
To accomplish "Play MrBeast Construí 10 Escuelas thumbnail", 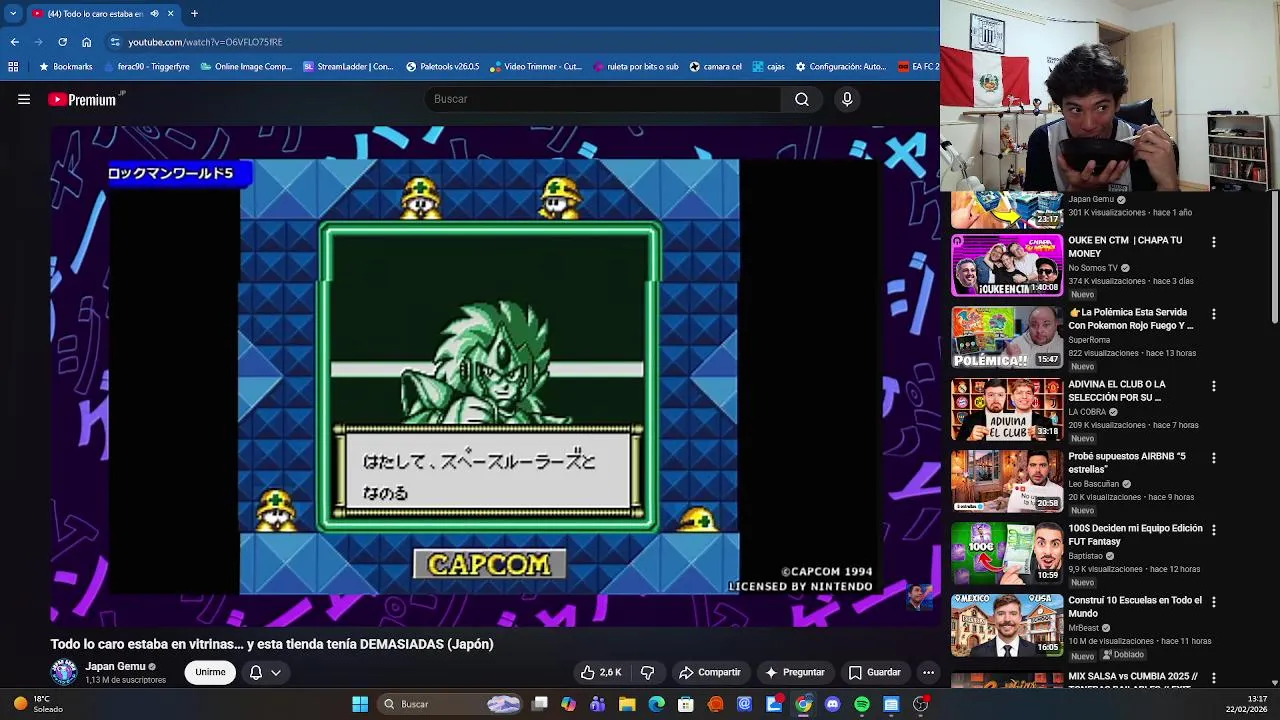I will coord(1006,625).
